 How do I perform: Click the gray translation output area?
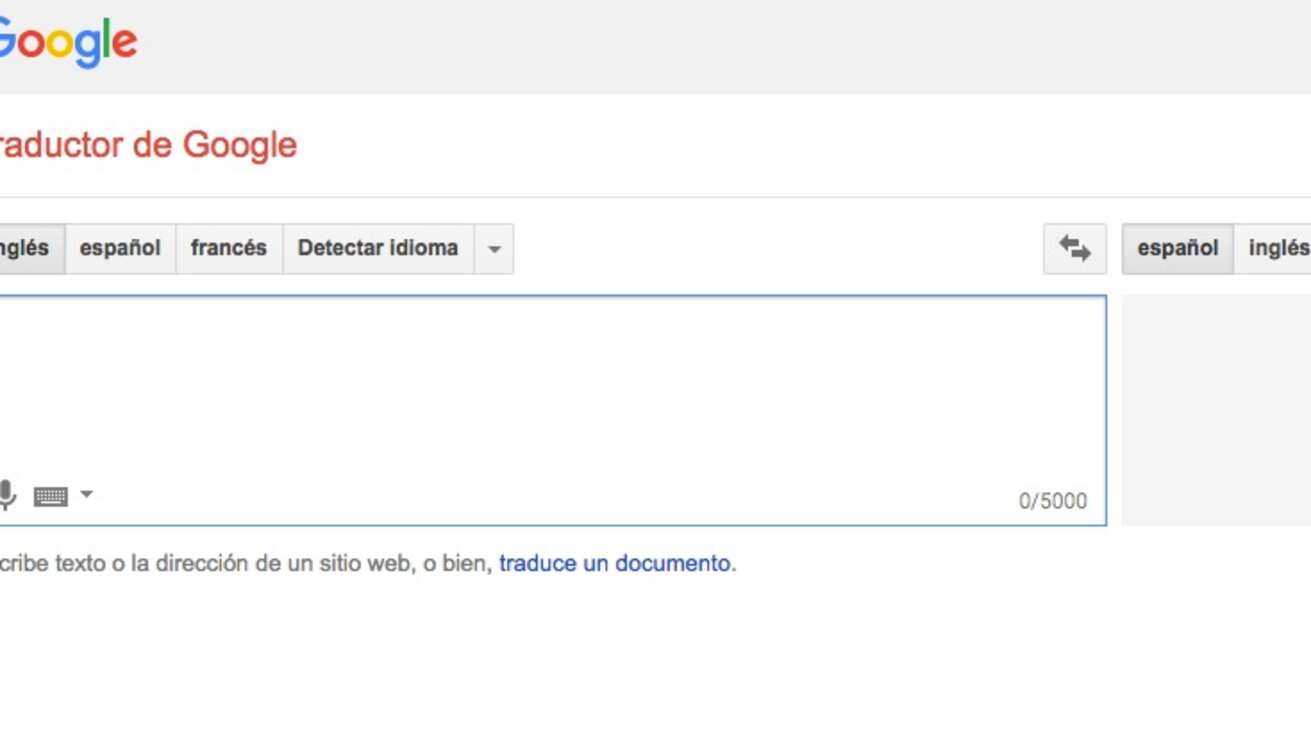[1215, 410]
